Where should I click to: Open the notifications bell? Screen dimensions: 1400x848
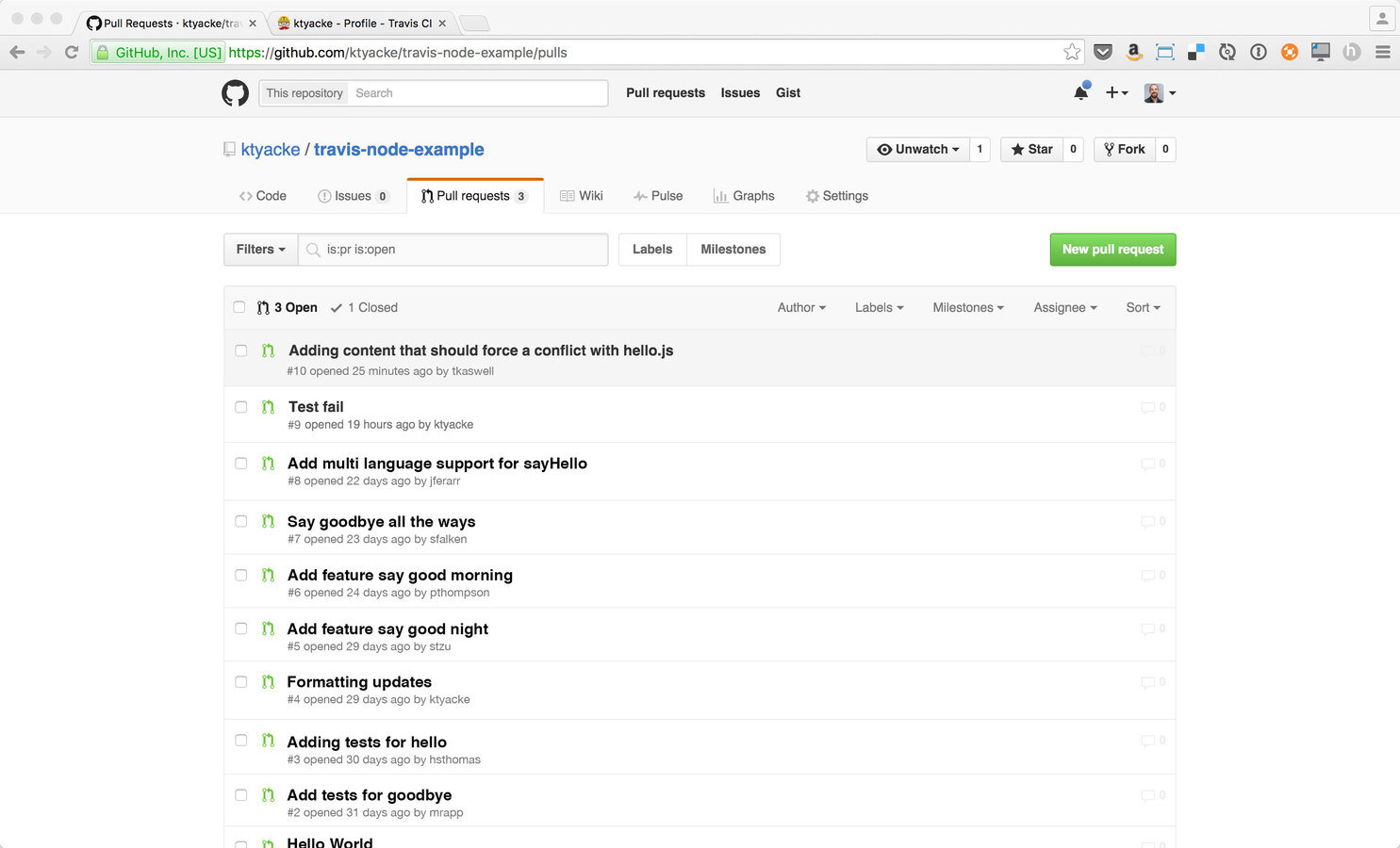[1081, 92]
